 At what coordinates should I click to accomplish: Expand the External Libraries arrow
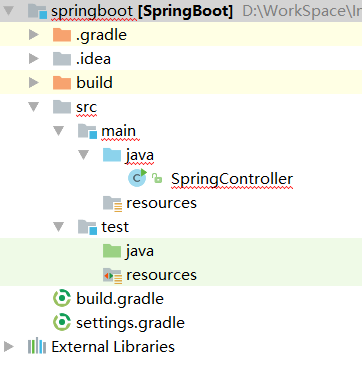[9, 347]
